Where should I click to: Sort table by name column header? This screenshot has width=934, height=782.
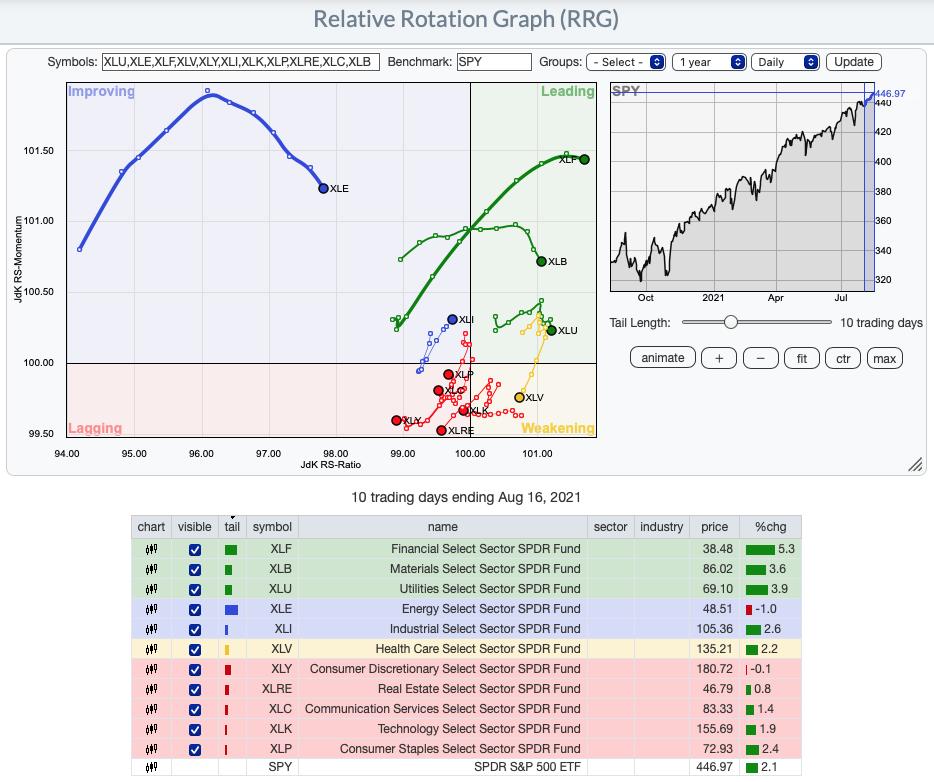click(x=443, y=526)
